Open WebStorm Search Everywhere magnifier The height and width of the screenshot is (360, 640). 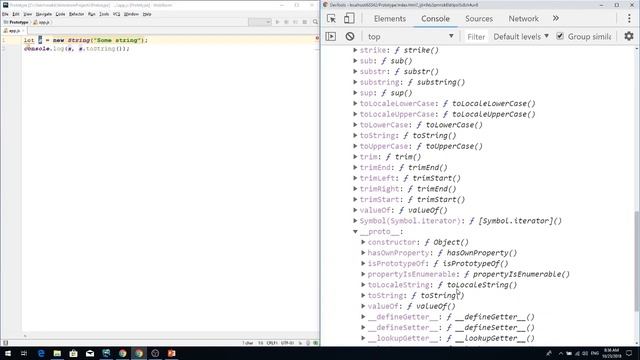pos(315,22)
